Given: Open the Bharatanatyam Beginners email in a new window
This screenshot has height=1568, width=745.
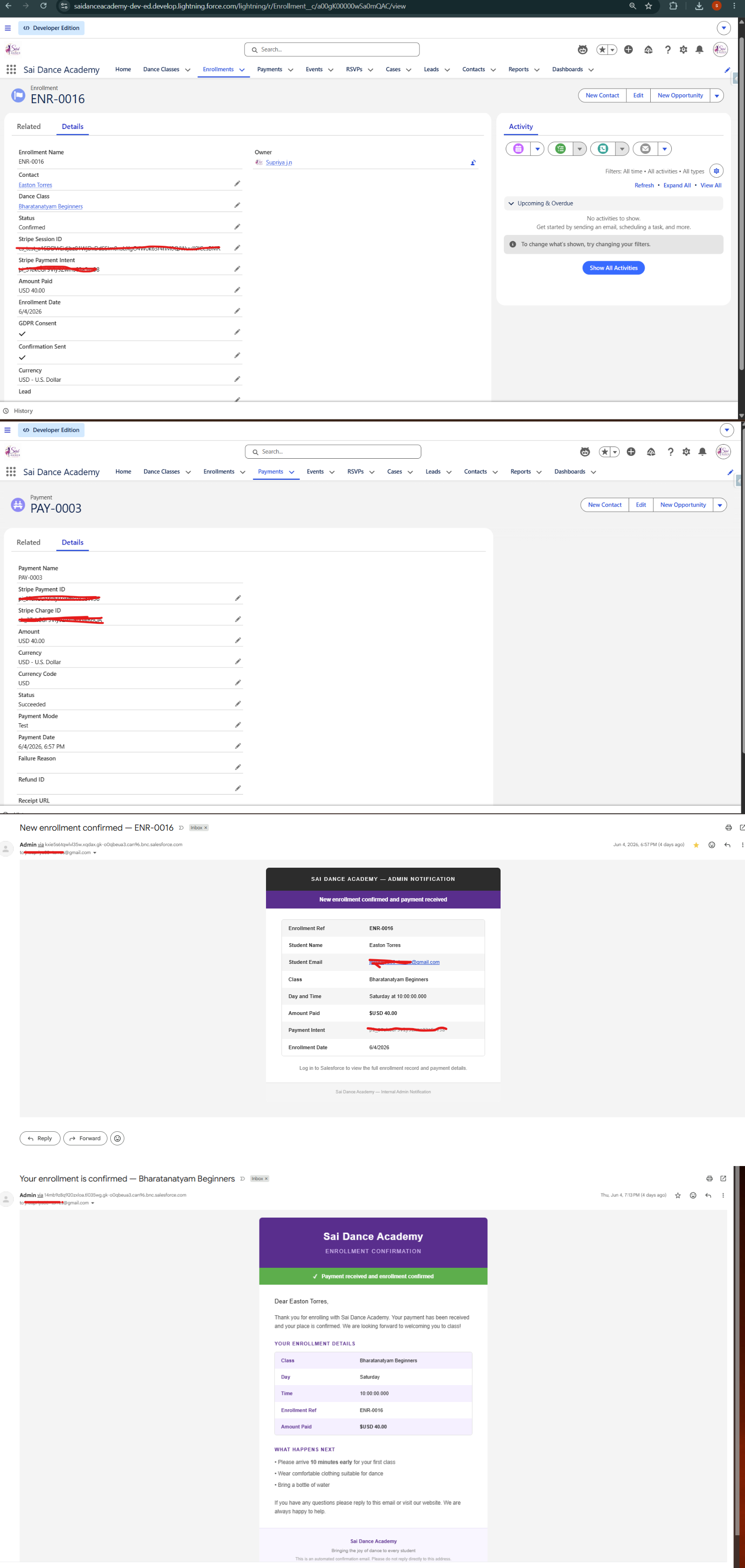Looking at the screenshot, I should (723, 1178).
